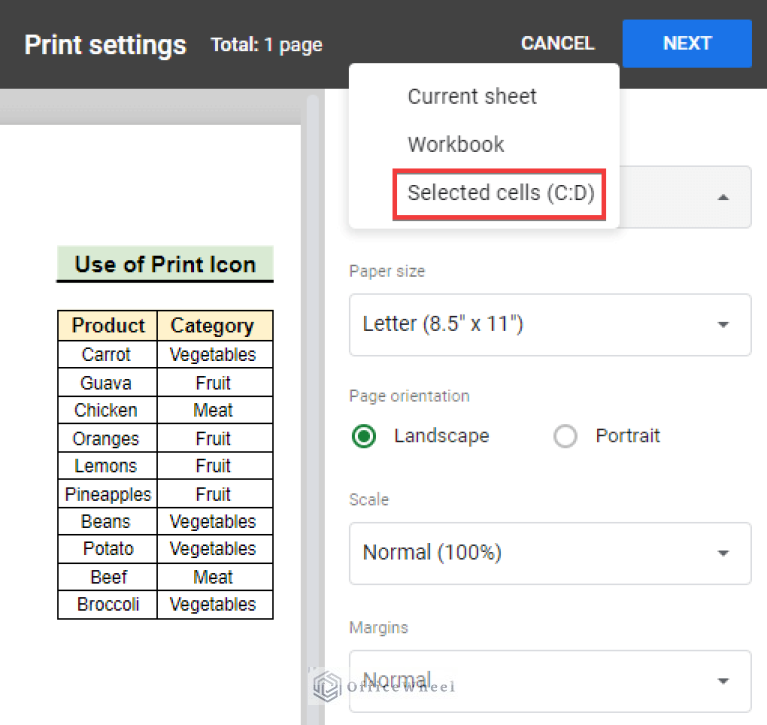Cancel the print settings
Viewport: 767px width, 725px height.
[x=557, y=43]
